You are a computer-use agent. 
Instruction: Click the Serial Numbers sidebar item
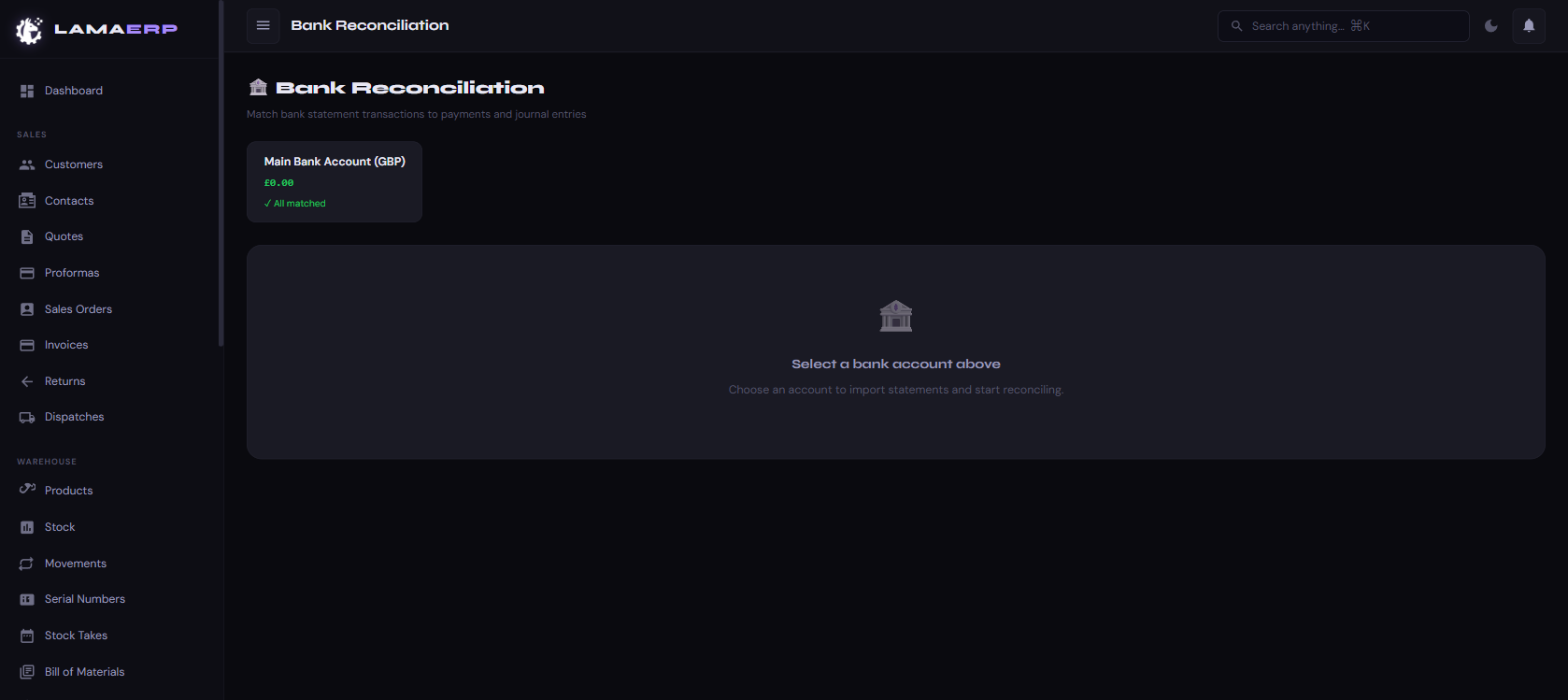pos(85,599)
